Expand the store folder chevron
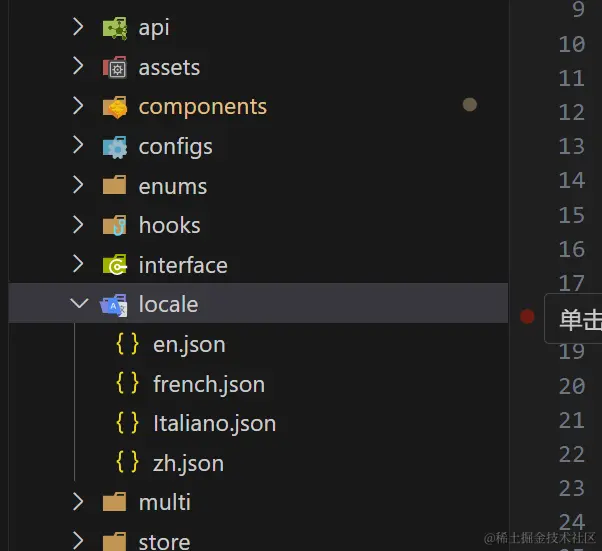The width and height of the screenshot is (602, 551). click(x=79, y=541)
